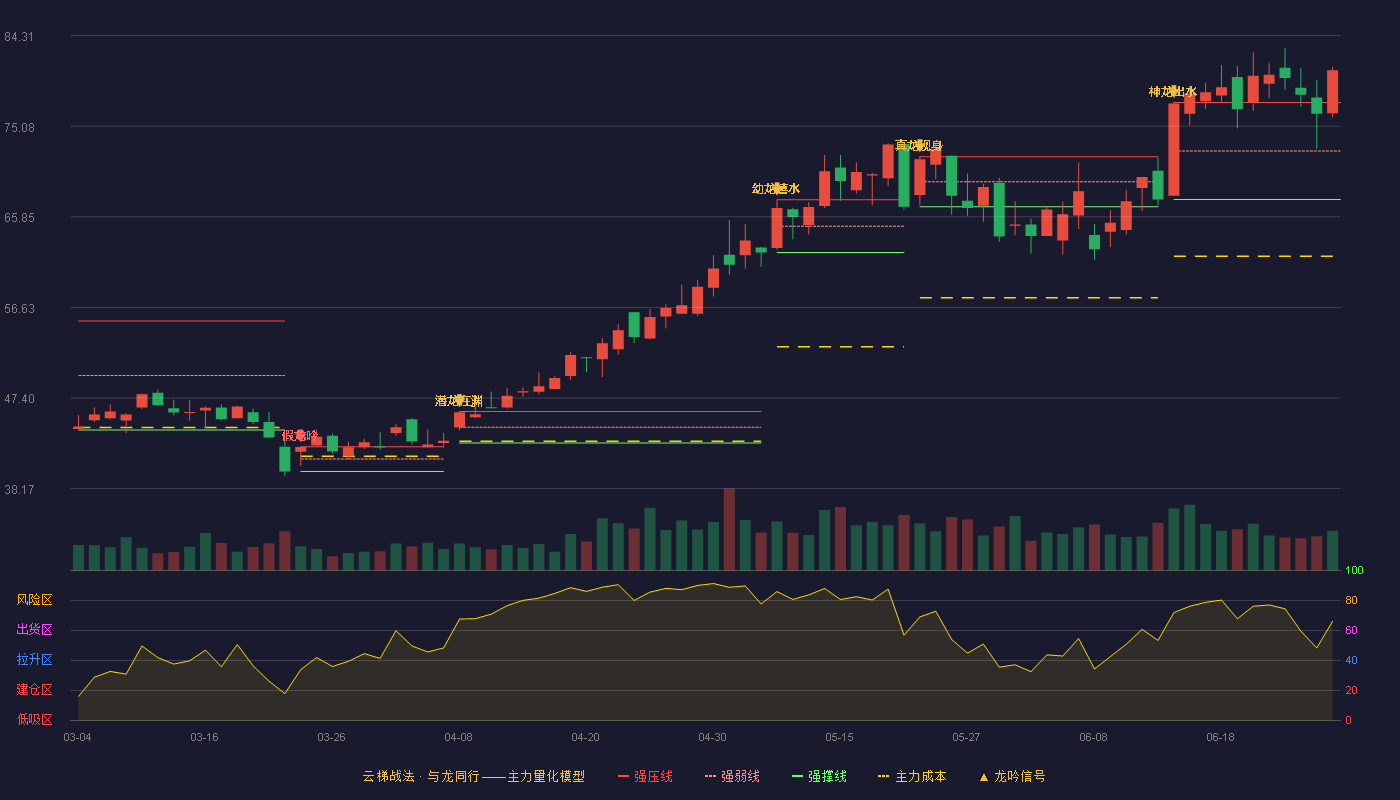Click the 75.08 price axis label
1400x800 pixels.
19,127
